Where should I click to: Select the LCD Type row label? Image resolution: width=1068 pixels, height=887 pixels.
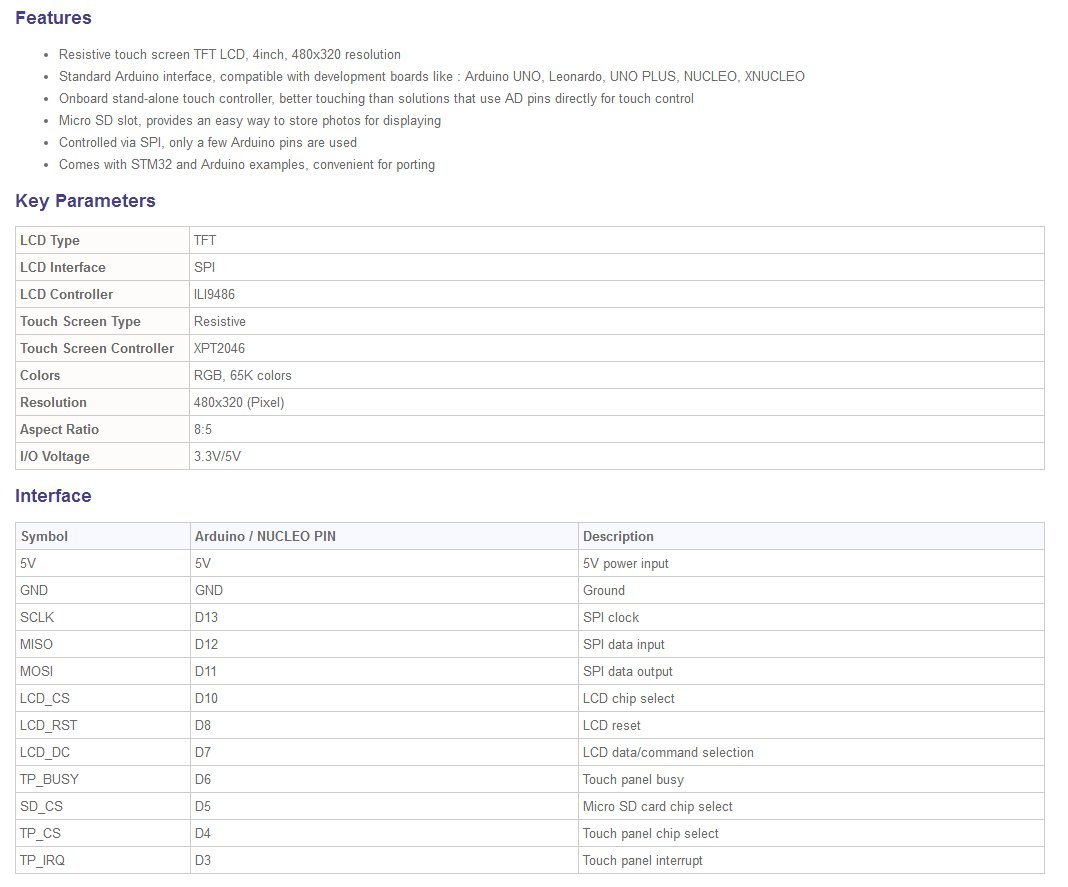tap(50, 240)
